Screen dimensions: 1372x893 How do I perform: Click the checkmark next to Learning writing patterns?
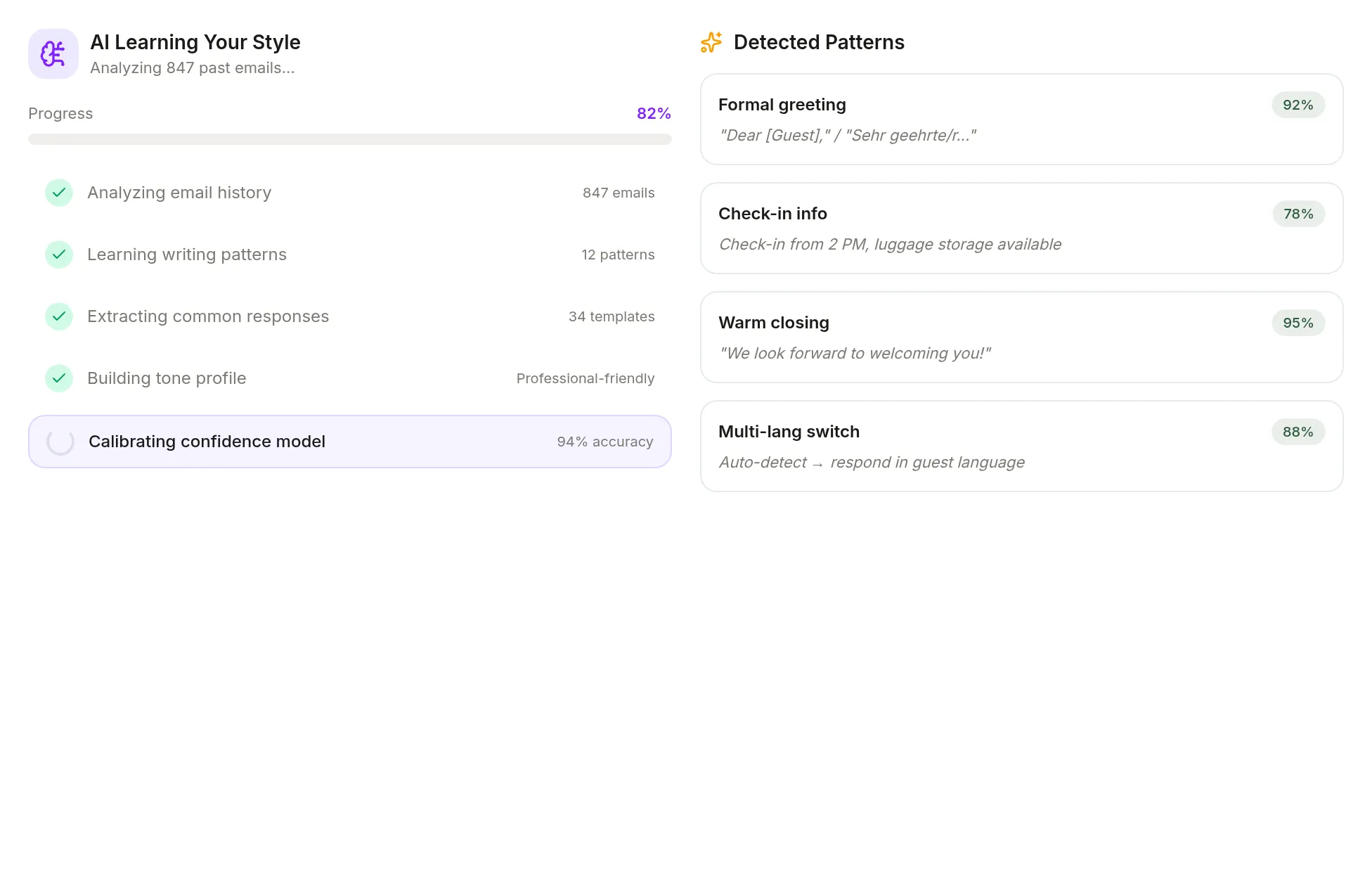coord(59,255)
